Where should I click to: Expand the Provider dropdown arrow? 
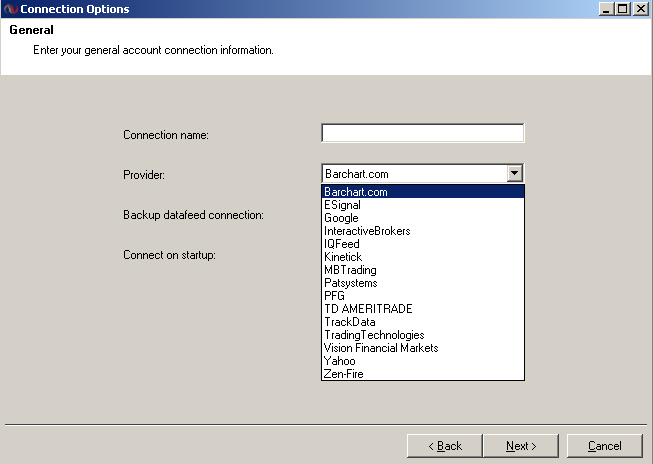click(514, 174)
